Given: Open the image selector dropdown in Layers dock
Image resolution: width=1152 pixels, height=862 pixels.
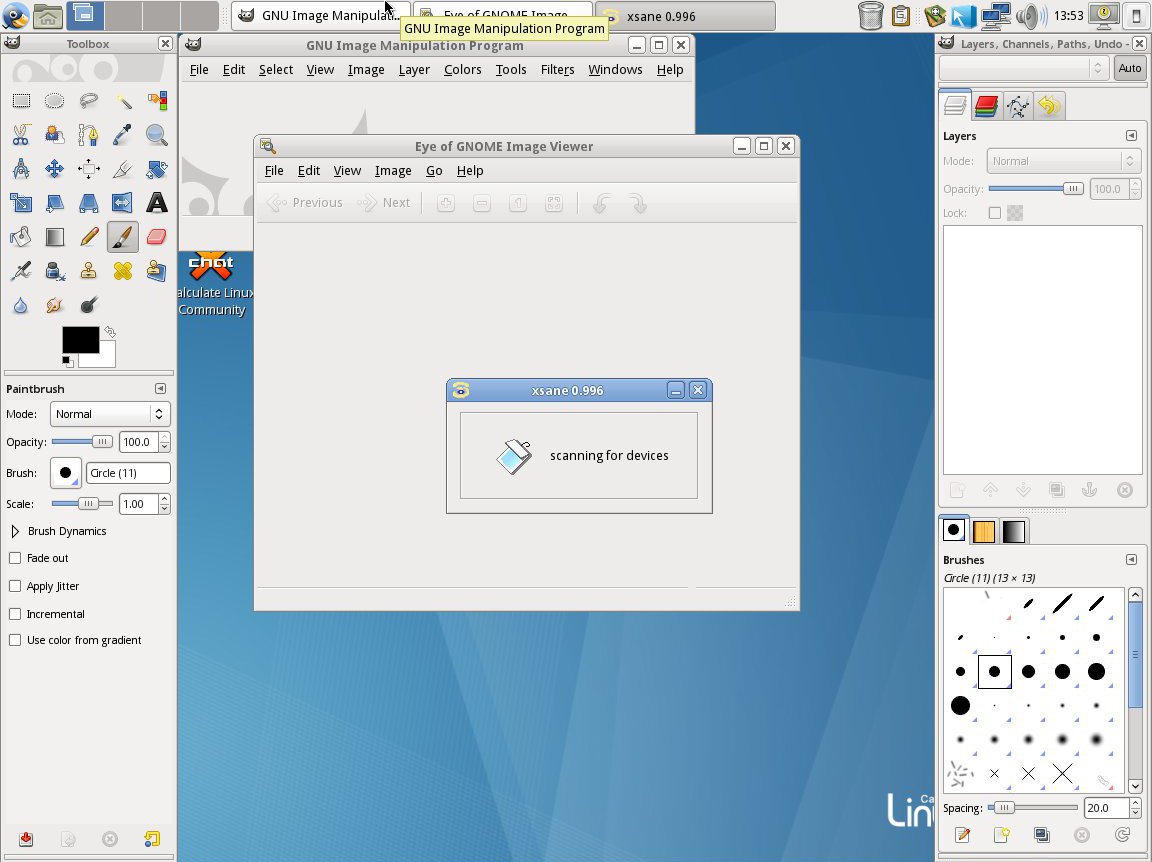Looking at the screenshot, I should [x=1023, y=68].
